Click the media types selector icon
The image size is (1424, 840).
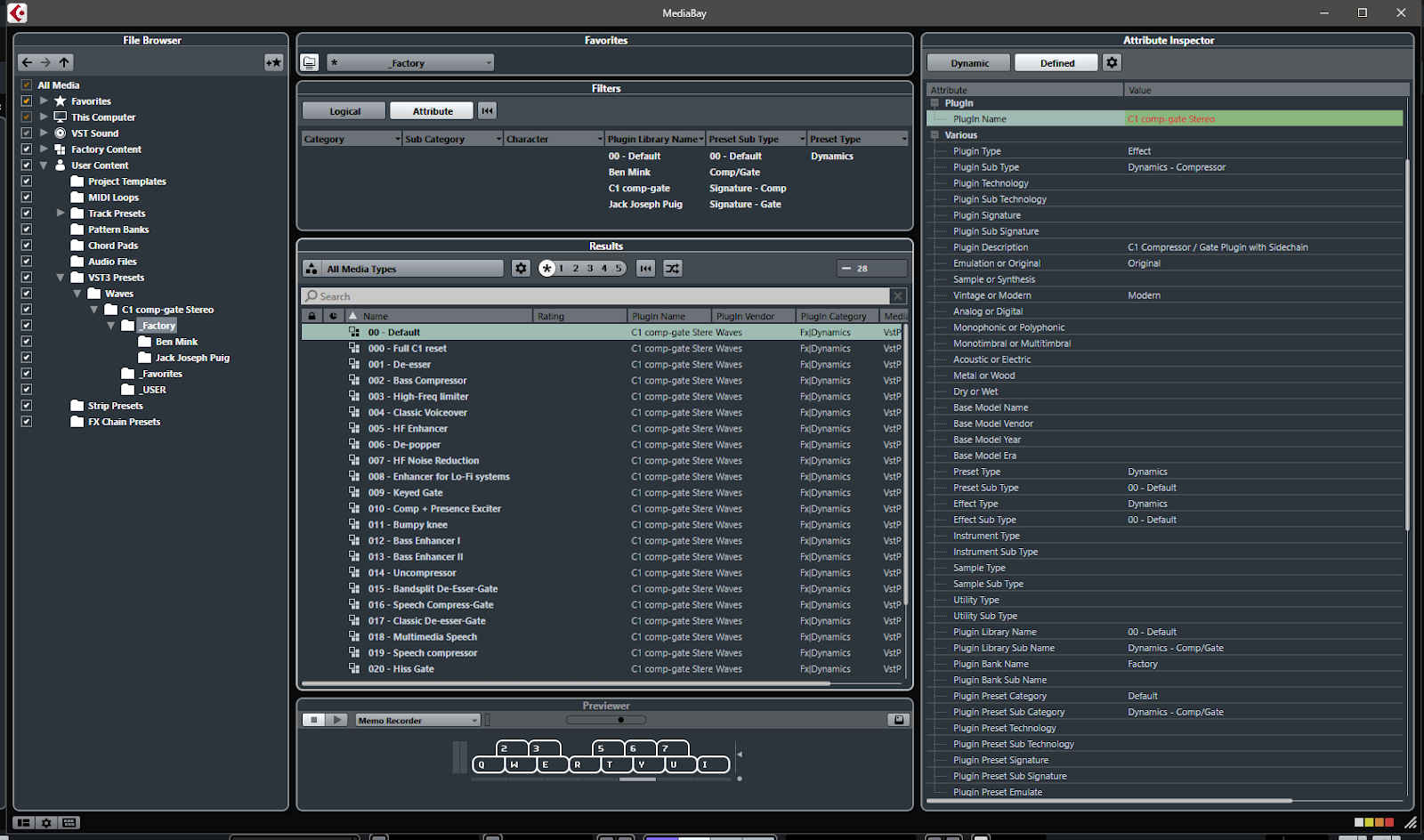click(x=311, y=269)
